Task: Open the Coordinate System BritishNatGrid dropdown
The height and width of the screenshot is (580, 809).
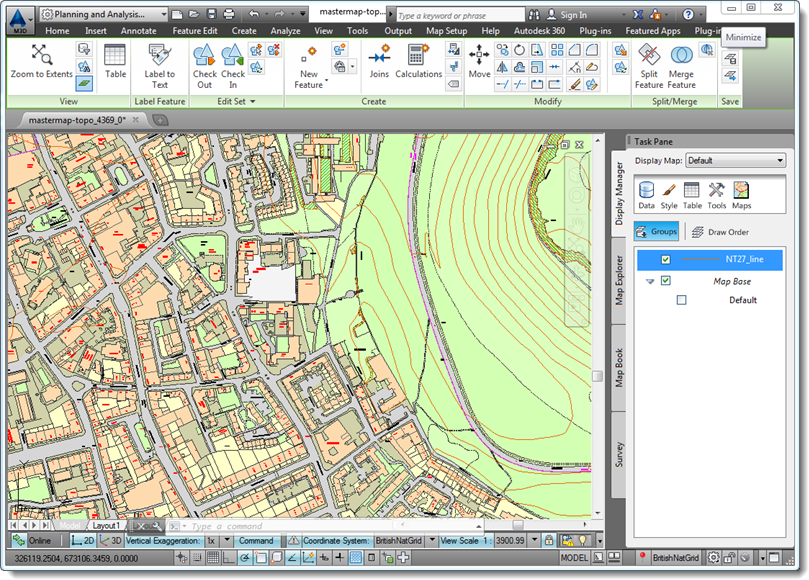Action: point(432,540)
